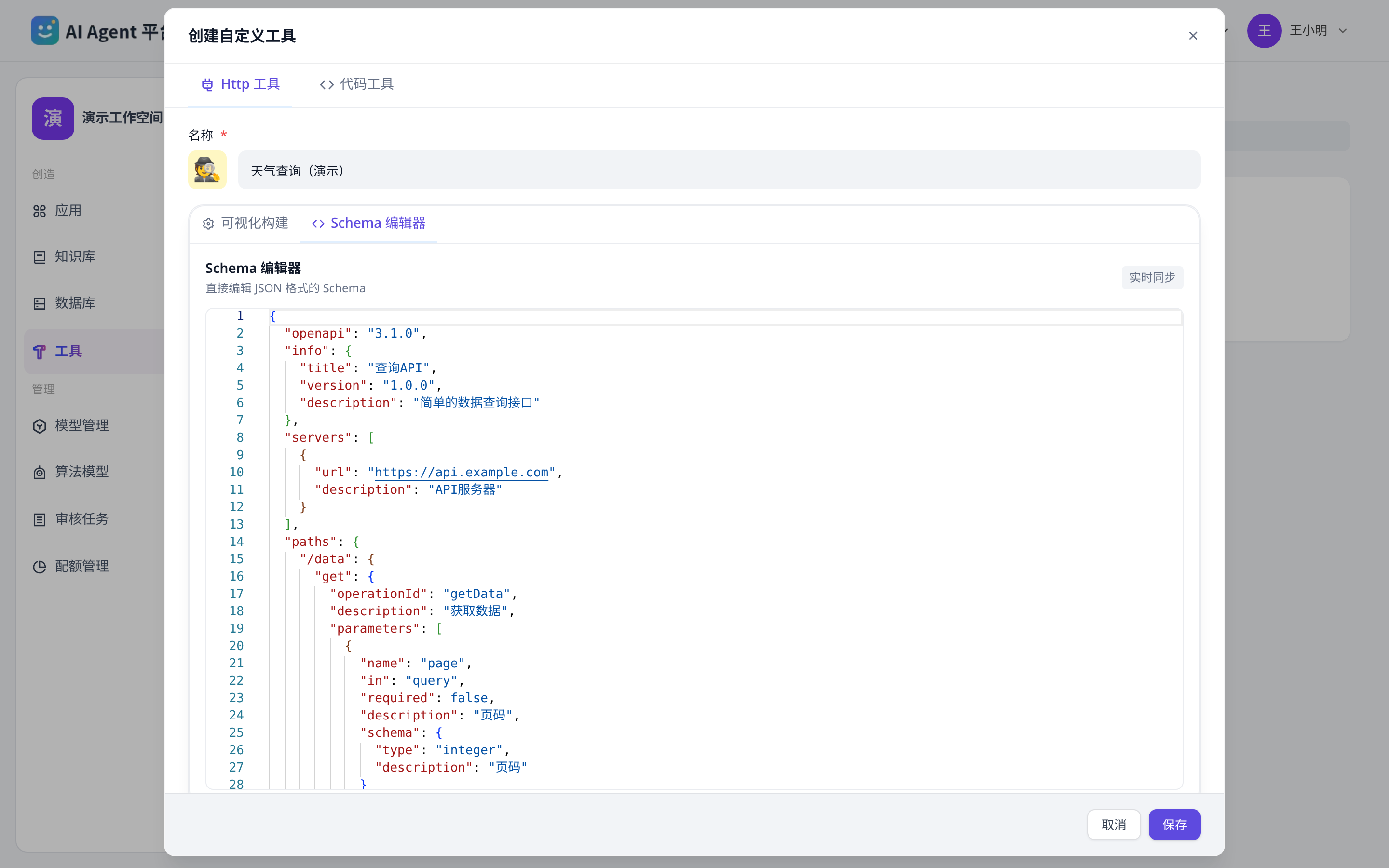This screenshot has height=868, width=1389.
Task: Open 配额管理 in the sidebar
Action: click(x=94, y=566)
